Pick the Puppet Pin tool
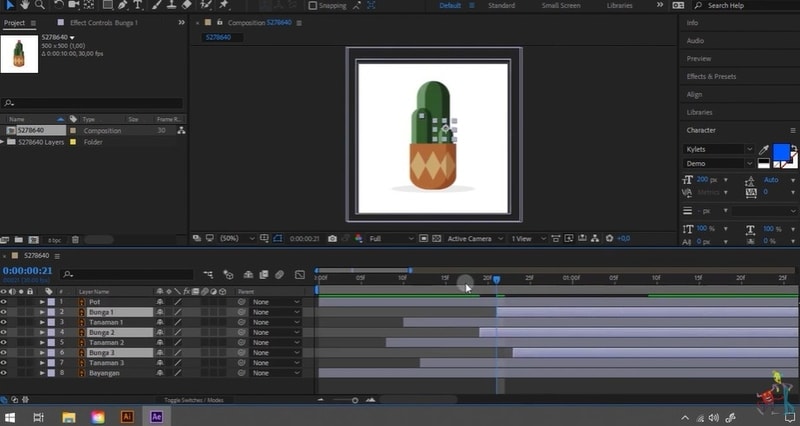Image resolution: width=800 pixels, height=426 pixels. click(223, 5)
